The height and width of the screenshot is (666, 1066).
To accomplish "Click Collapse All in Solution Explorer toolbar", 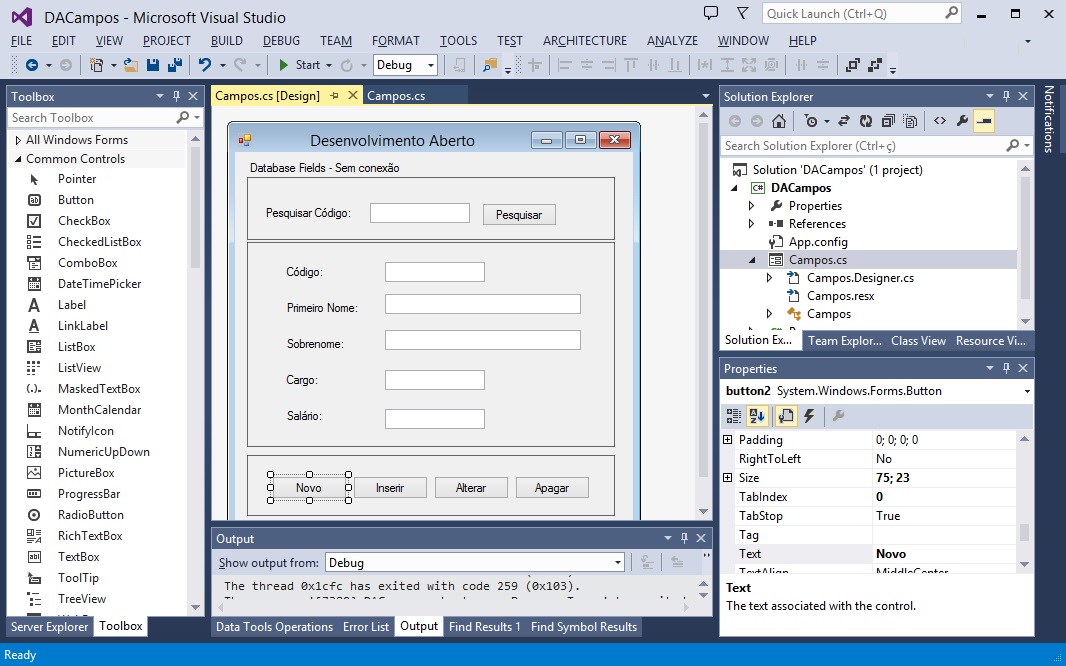I will [x=887, y=121].
